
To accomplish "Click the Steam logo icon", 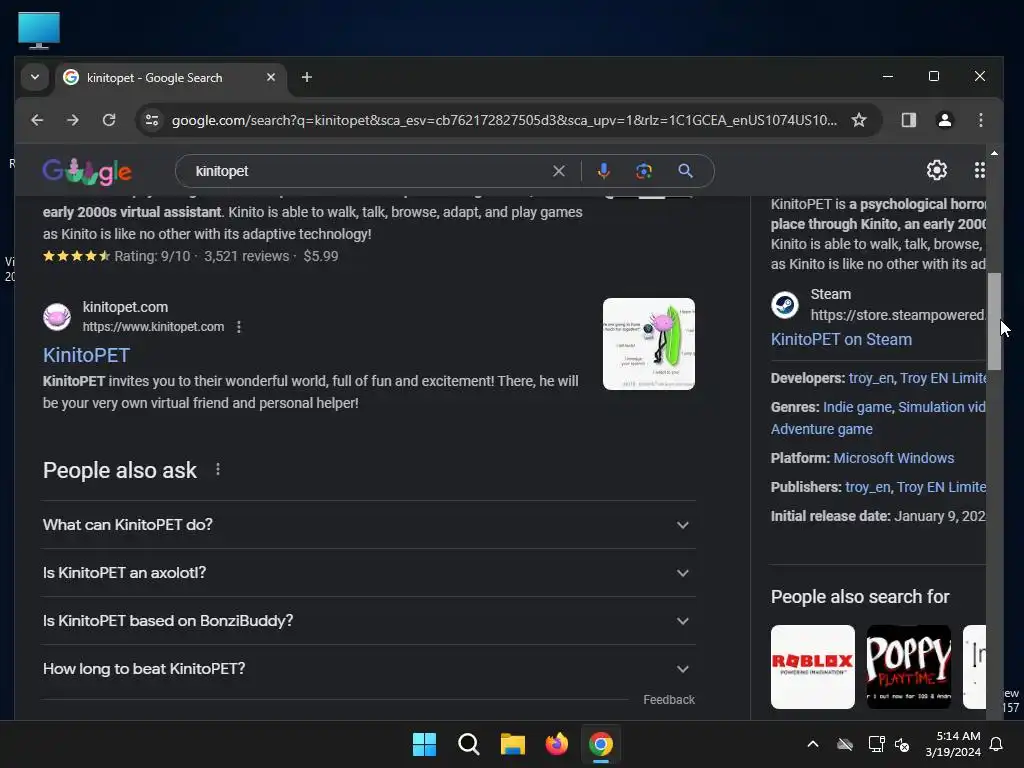I will point(784,305).
